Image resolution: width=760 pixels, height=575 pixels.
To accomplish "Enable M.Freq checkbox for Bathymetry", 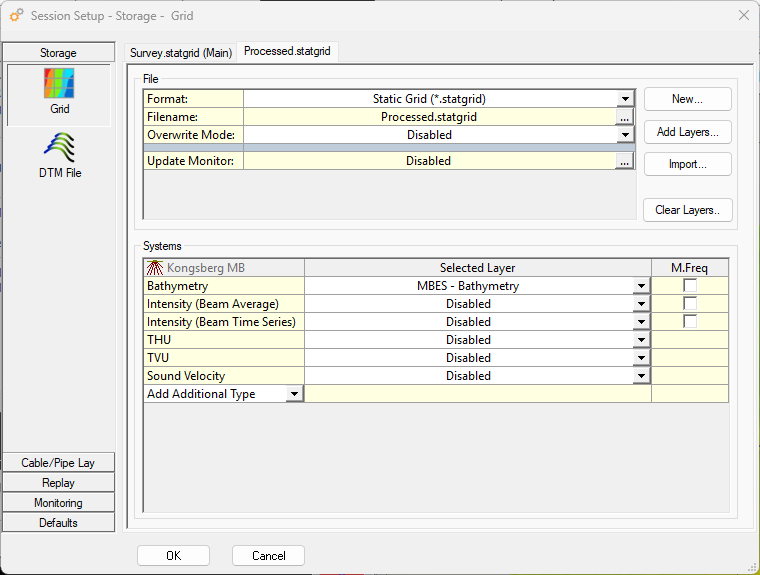I will (x=690, y=286).
